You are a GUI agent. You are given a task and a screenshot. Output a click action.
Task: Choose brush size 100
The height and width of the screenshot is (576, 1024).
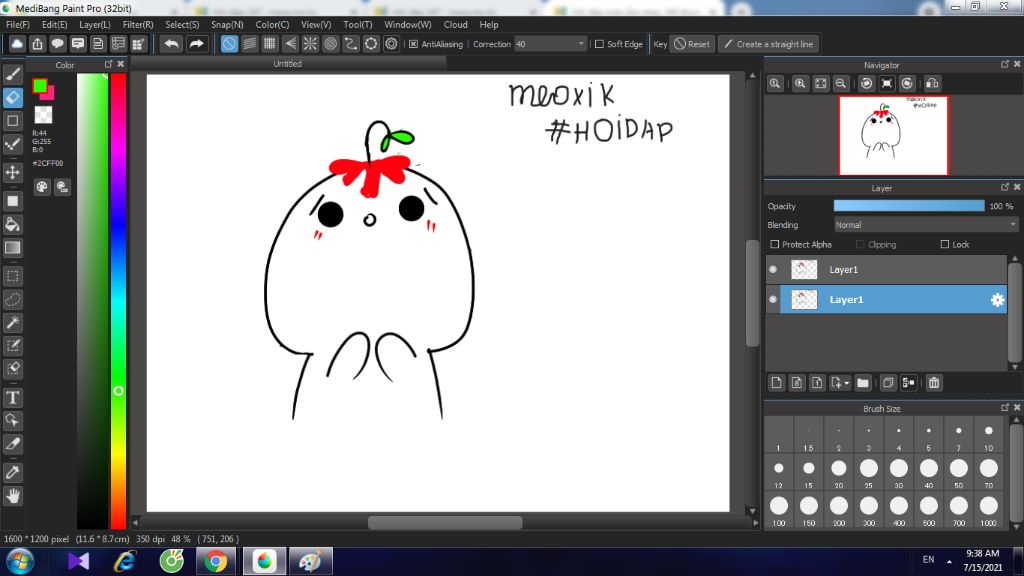[x=778, y=511]
